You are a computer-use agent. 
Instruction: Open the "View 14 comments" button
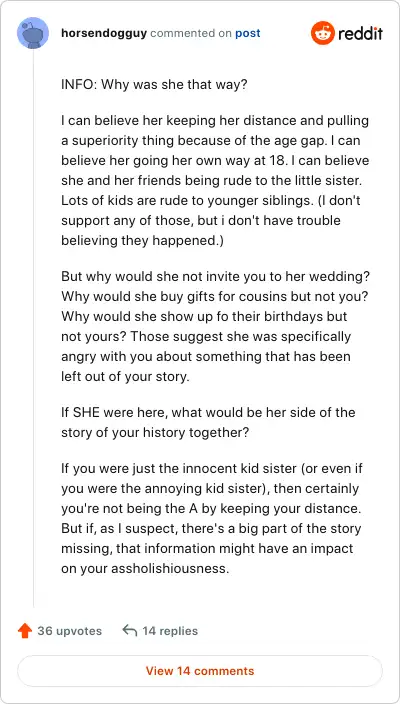(x=200, y=671)
